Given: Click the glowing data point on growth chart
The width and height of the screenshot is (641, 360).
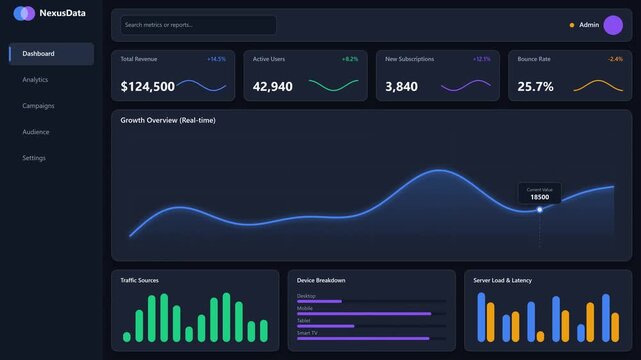Looking at the screenshot, I should coord(540,210).
